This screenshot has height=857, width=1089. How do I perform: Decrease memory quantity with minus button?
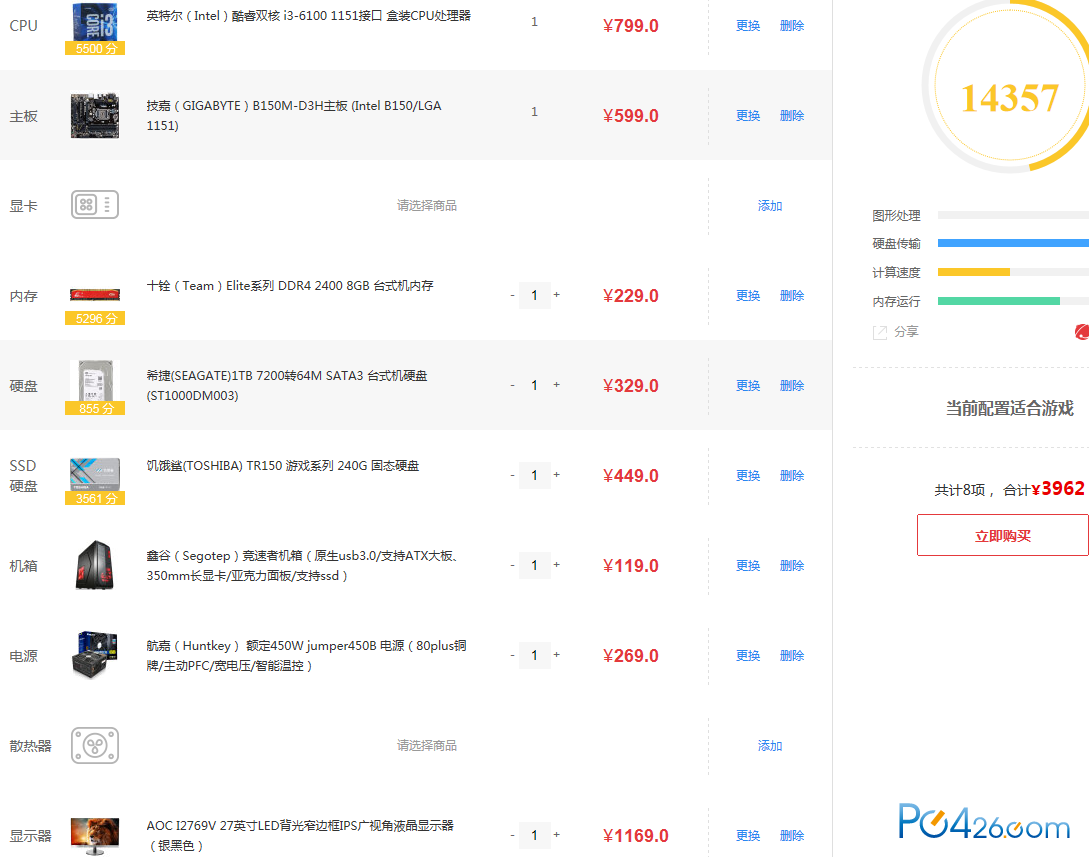pyautogui.click(x=513, y=295)
